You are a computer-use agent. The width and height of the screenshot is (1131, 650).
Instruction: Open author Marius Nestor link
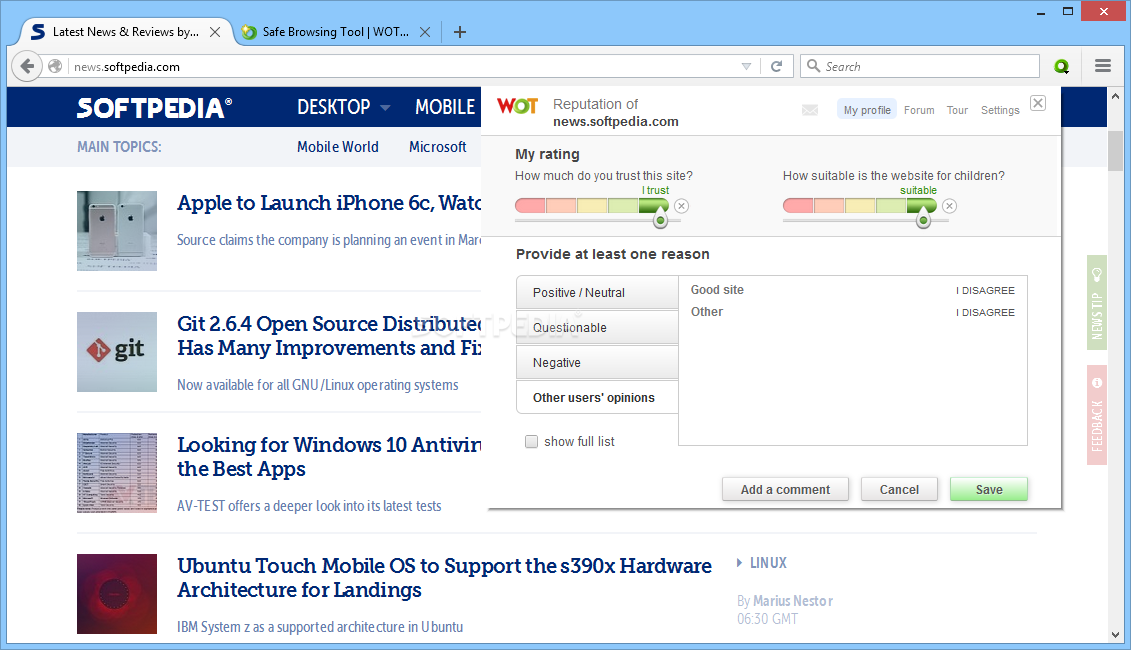(793, 601)
